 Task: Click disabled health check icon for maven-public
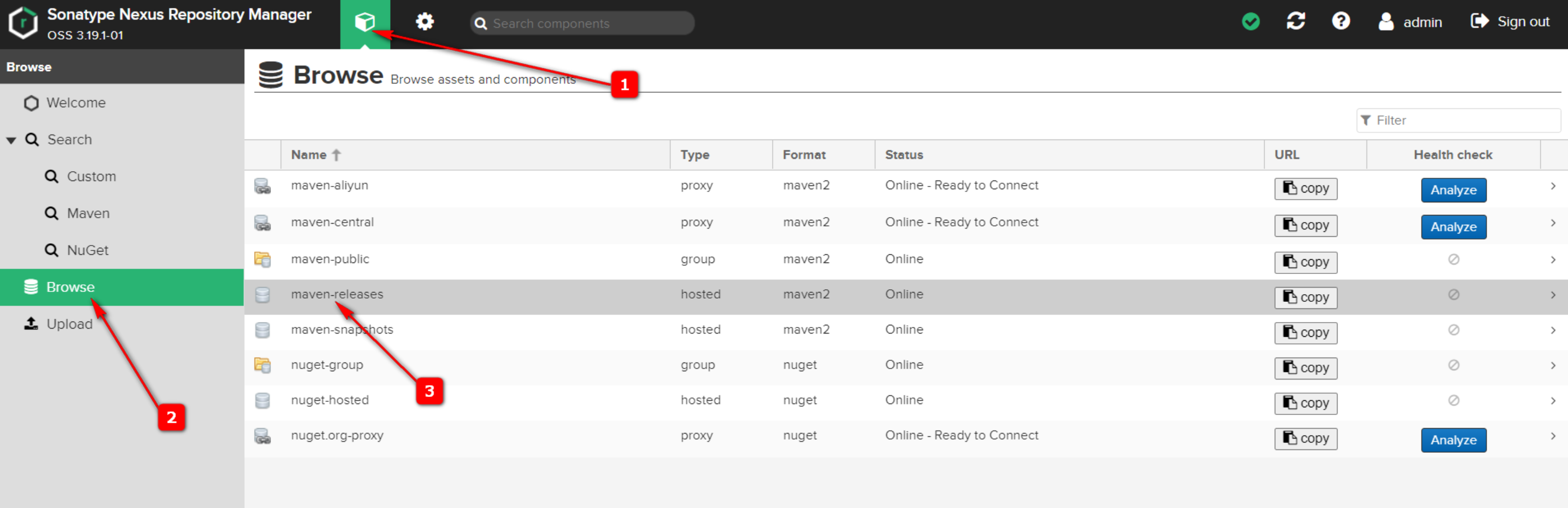[1454, 260]
